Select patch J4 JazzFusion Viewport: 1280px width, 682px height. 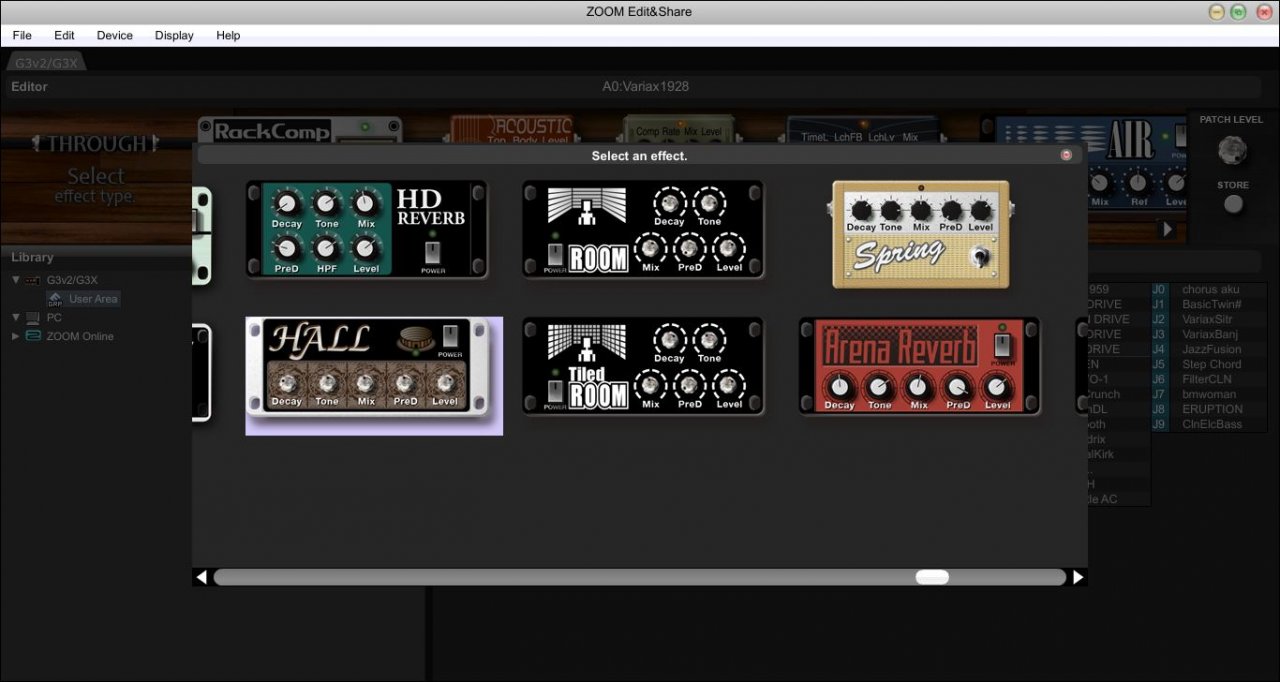tap(1208, 349)
